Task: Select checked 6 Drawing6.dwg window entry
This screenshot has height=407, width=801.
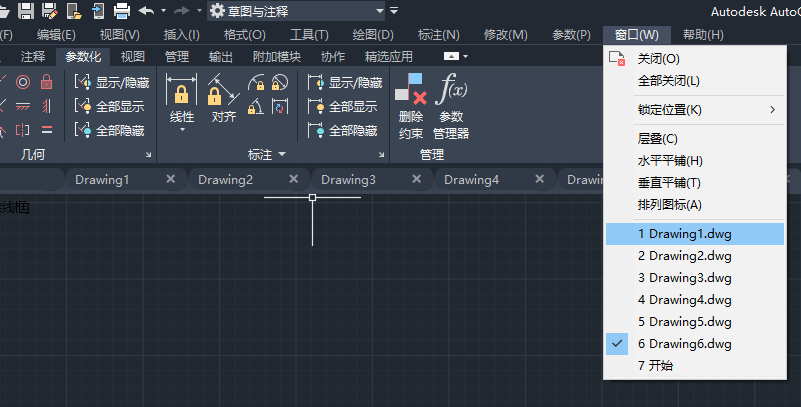Action: [695, 344]
